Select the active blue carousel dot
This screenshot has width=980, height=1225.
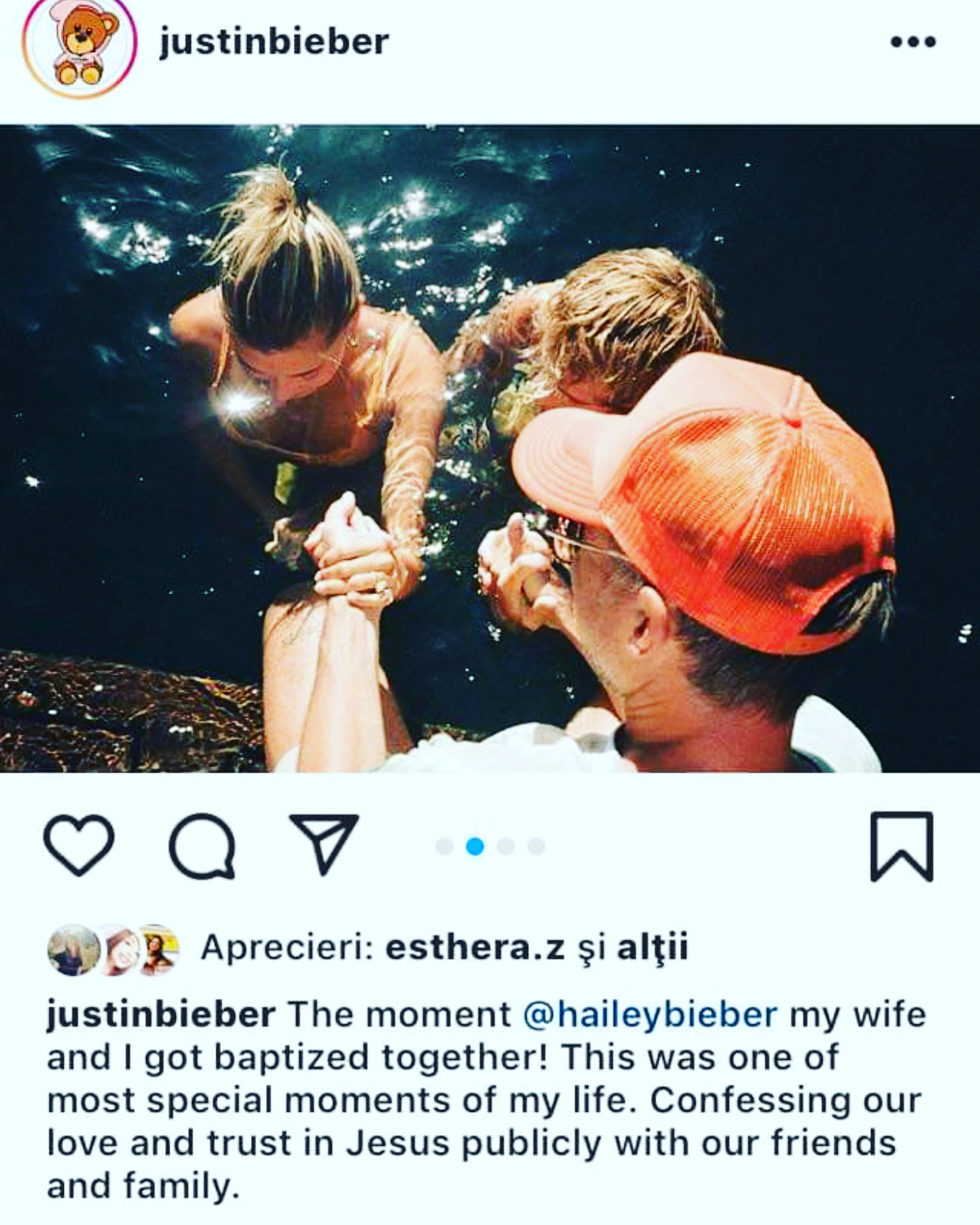coord(475,846)
